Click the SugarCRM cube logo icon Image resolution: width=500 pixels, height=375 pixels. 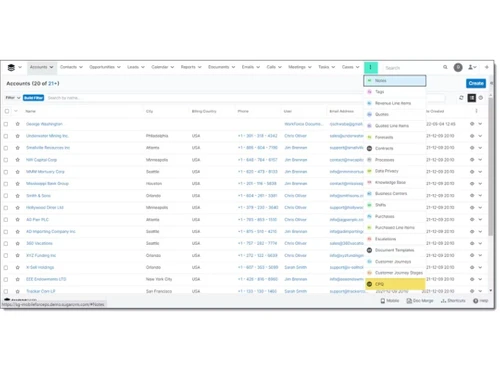point(11,67)
